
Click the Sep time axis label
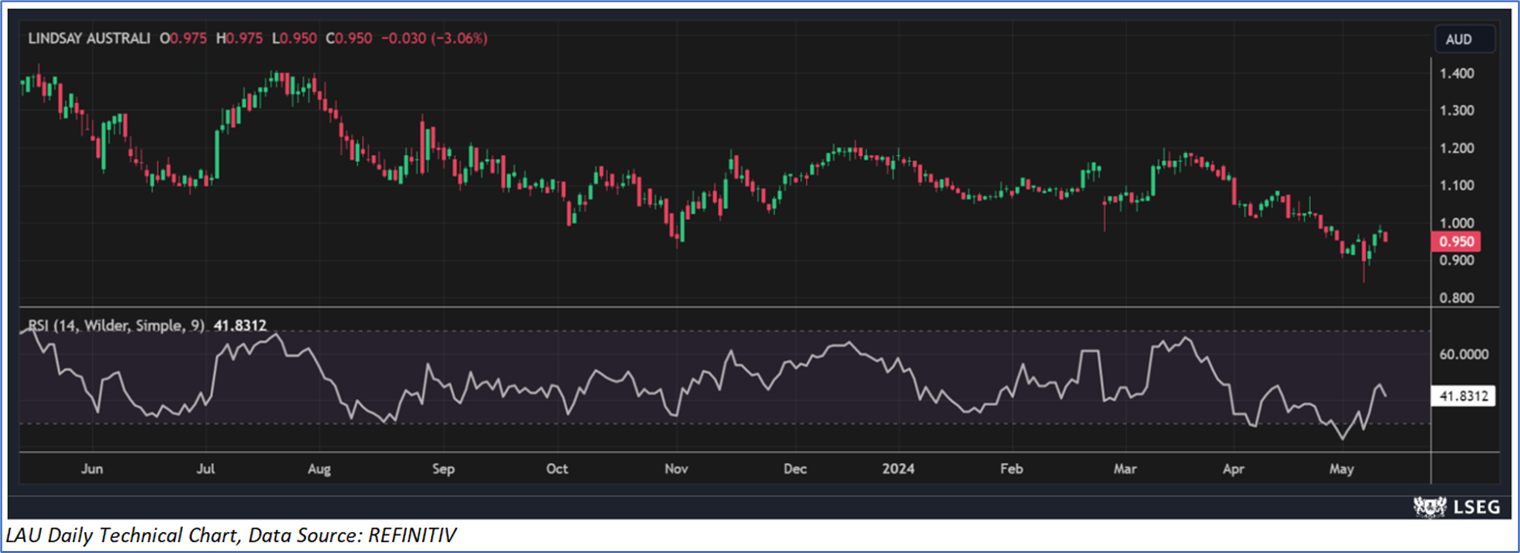point(444,467)
